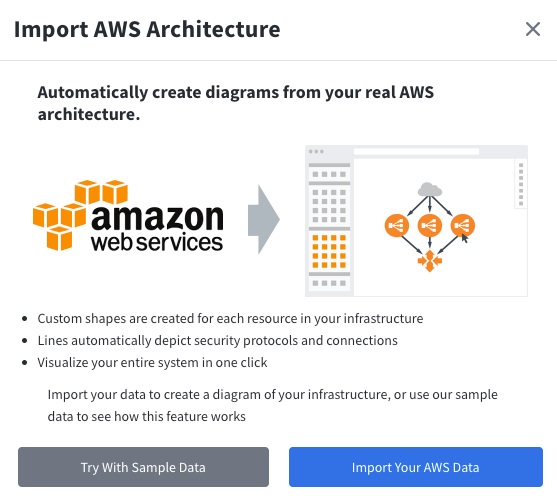Click the gray cloud icon in the diagram
The height and width of the screenshot is (504, 557).
[x=430, y=190]
